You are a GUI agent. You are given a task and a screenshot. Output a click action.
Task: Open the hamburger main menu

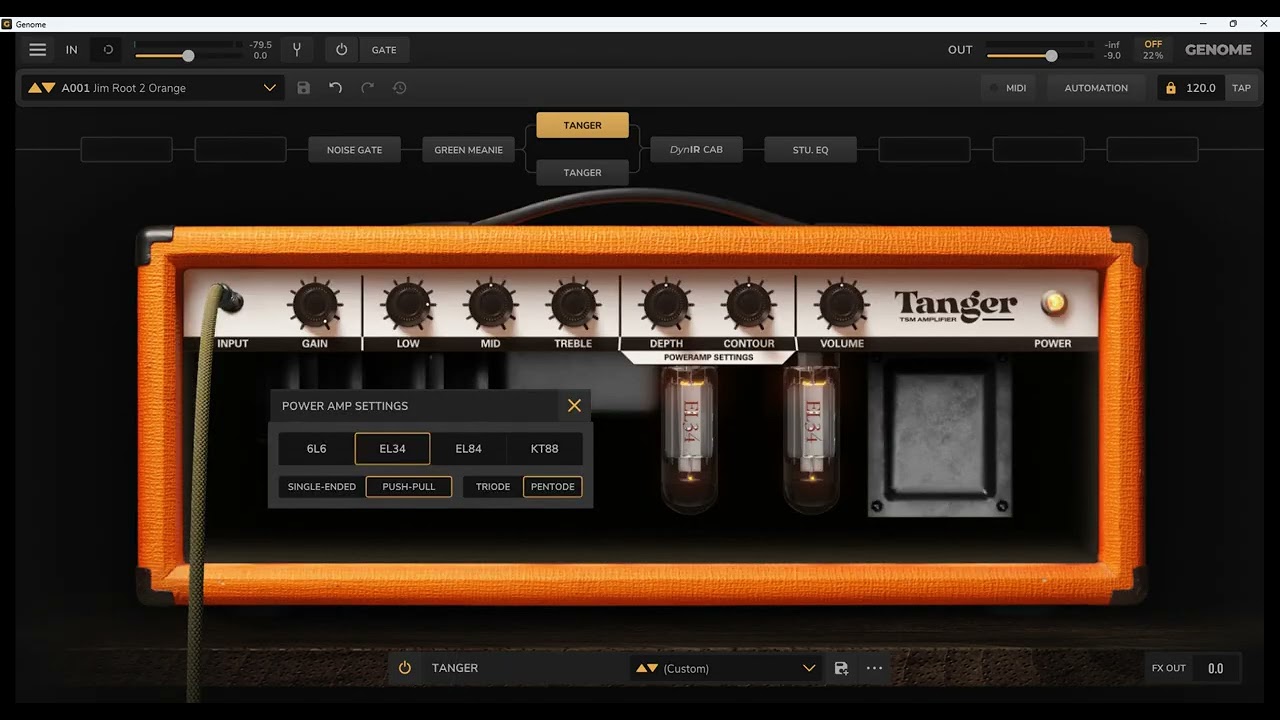(37, 49)
